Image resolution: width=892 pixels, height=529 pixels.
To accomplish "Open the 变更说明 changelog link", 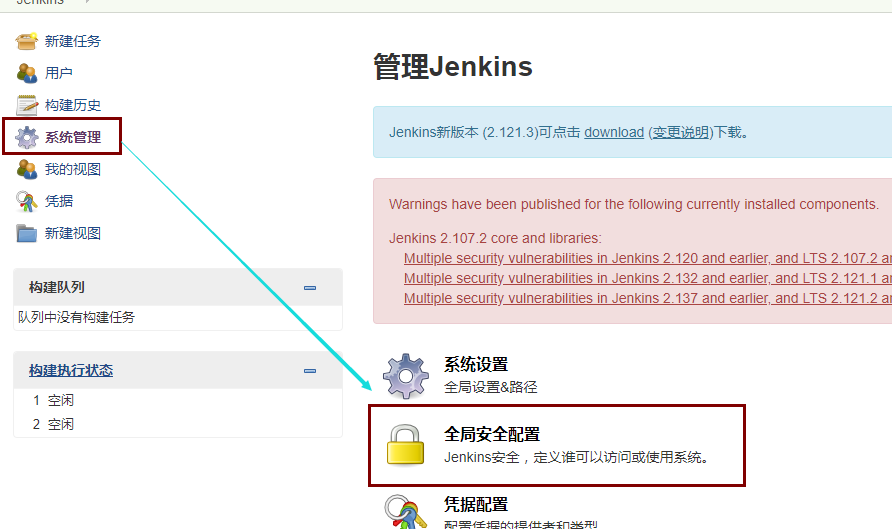I will point(680,133).
